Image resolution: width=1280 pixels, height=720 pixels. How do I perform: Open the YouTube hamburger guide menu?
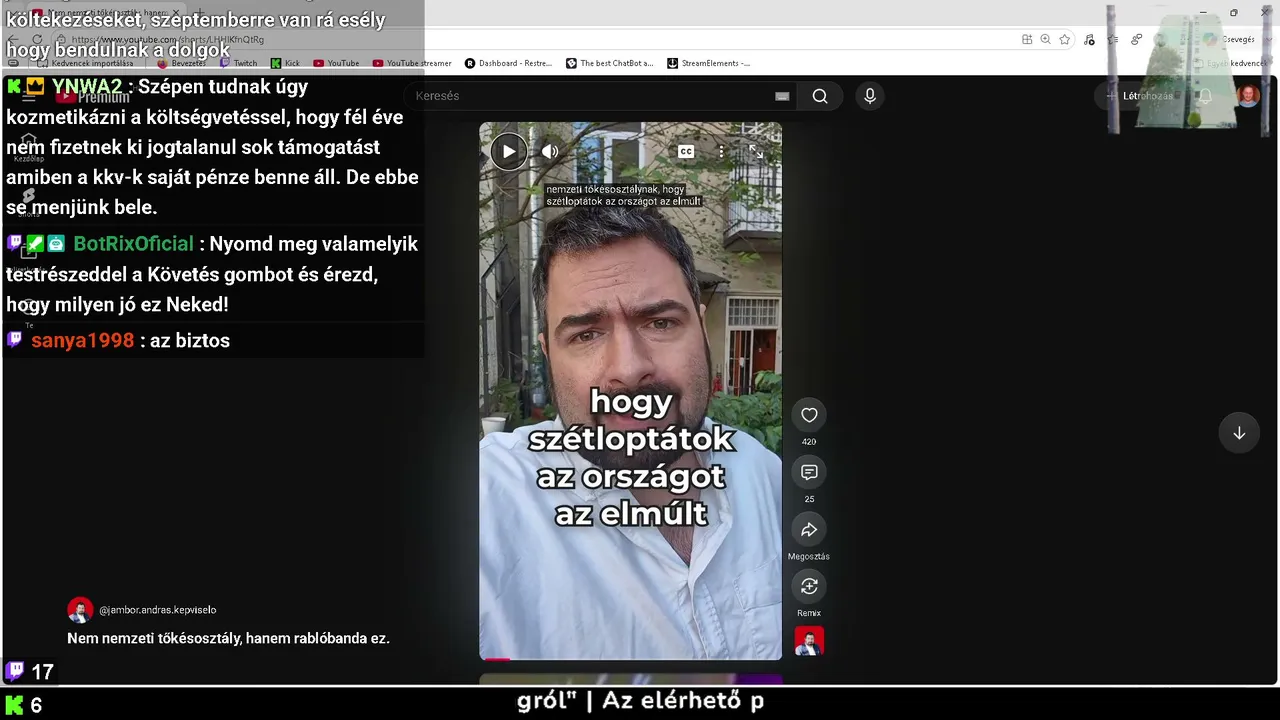(28, 96)
